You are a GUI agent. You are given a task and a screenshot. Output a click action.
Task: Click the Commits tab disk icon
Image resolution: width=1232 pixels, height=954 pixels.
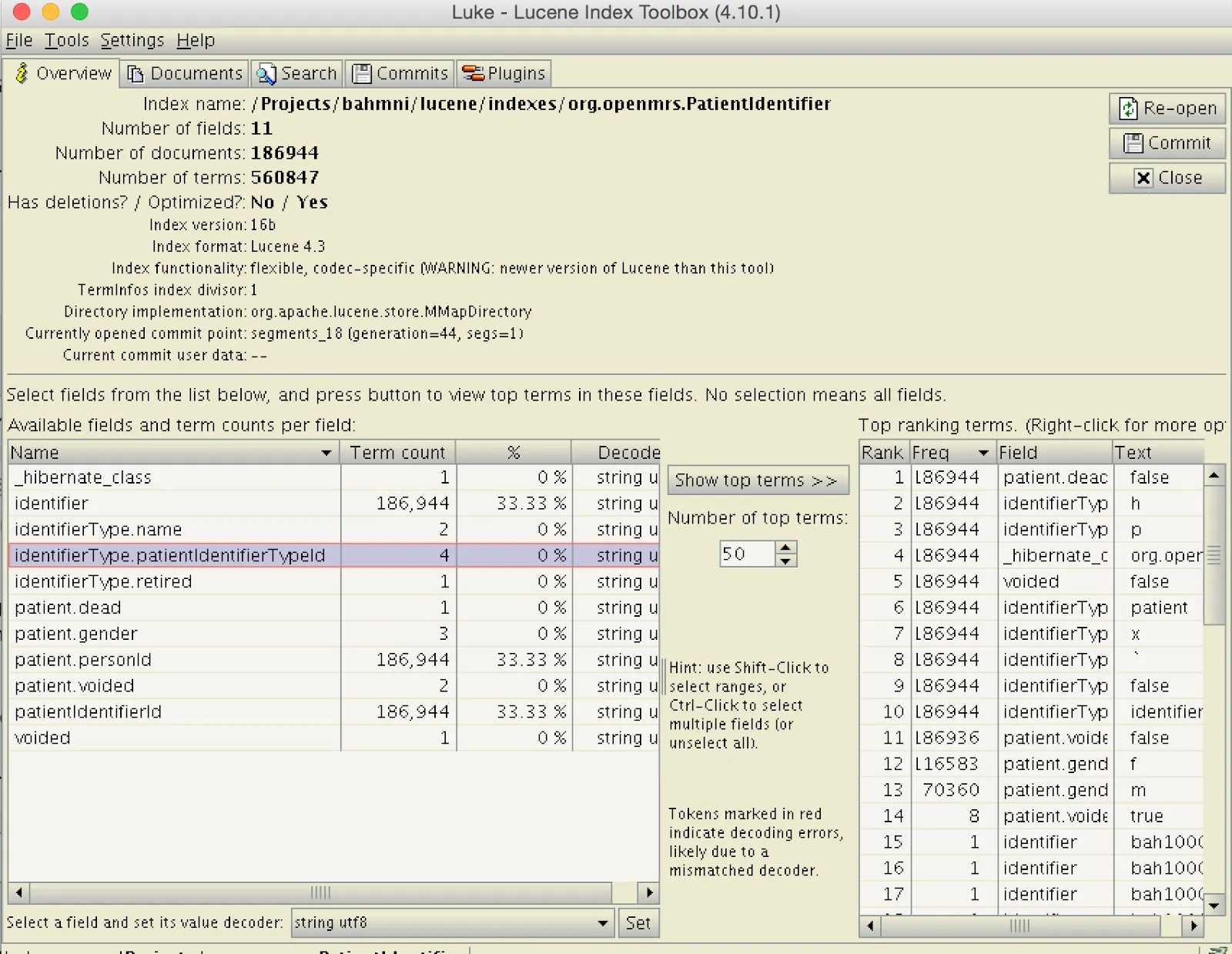tap(362, 74)
